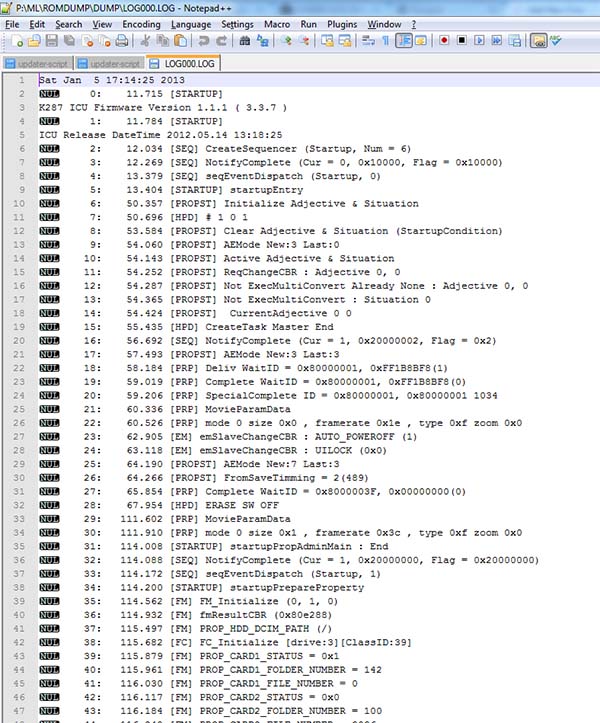This screenshot has height=723, width=600.
Task: Toggle the Indent guide toolbar button
Action: point(405,41)
